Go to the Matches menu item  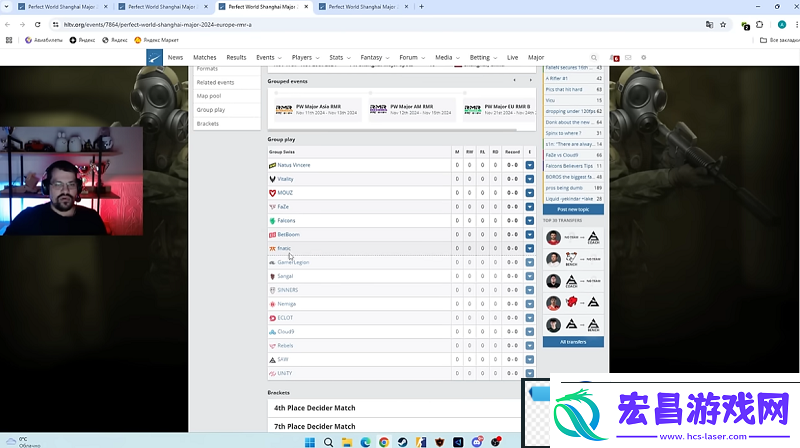click(205, 58)
